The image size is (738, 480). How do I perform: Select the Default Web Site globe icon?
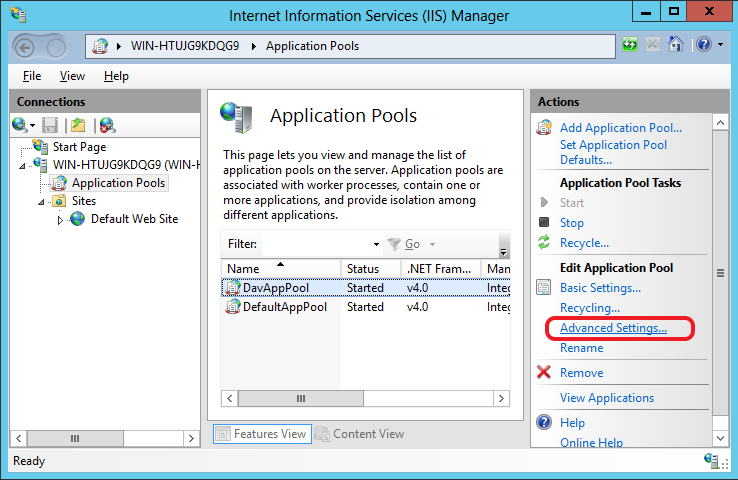(x=77, y=219)
